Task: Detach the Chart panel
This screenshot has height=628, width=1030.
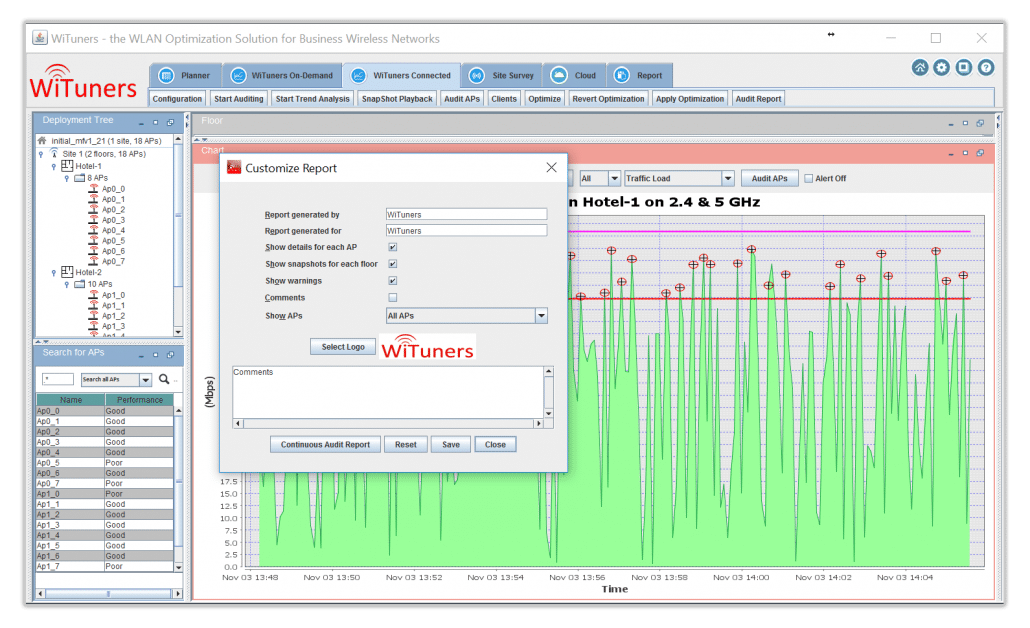Action: (980, 152)
